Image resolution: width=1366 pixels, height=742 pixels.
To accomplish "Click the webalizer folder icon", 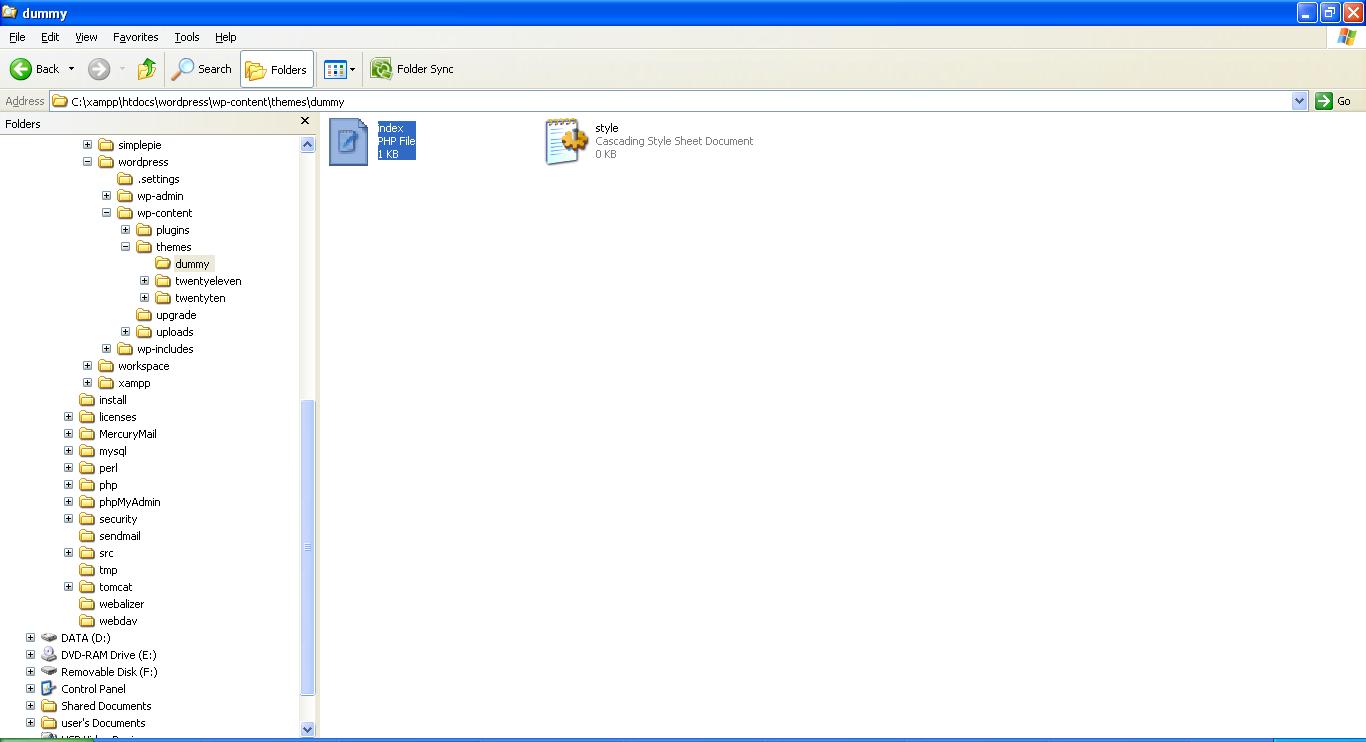I will [x=87, y=604].
